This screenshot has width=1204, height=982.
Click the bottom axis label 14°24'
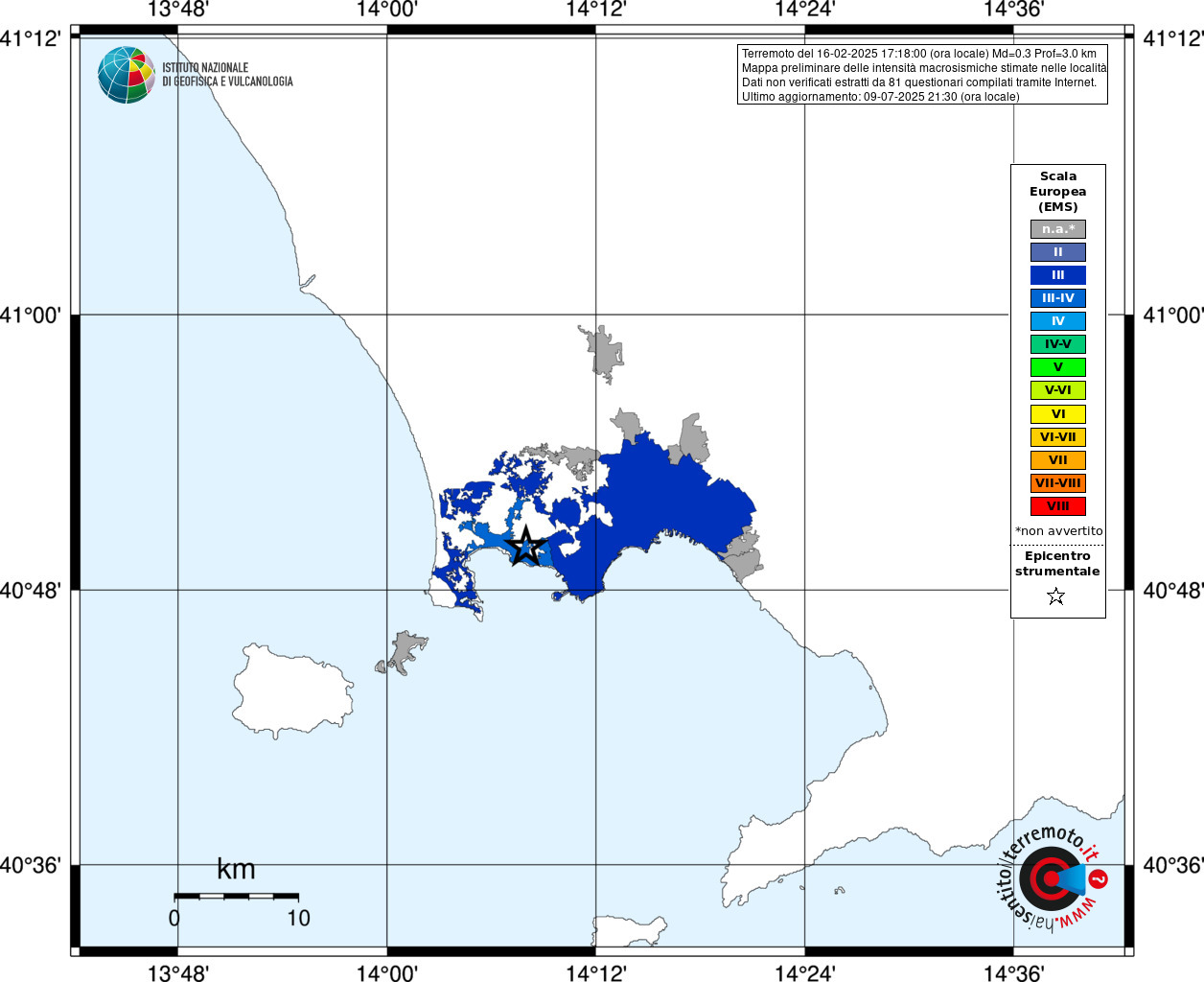coord(805,973)
